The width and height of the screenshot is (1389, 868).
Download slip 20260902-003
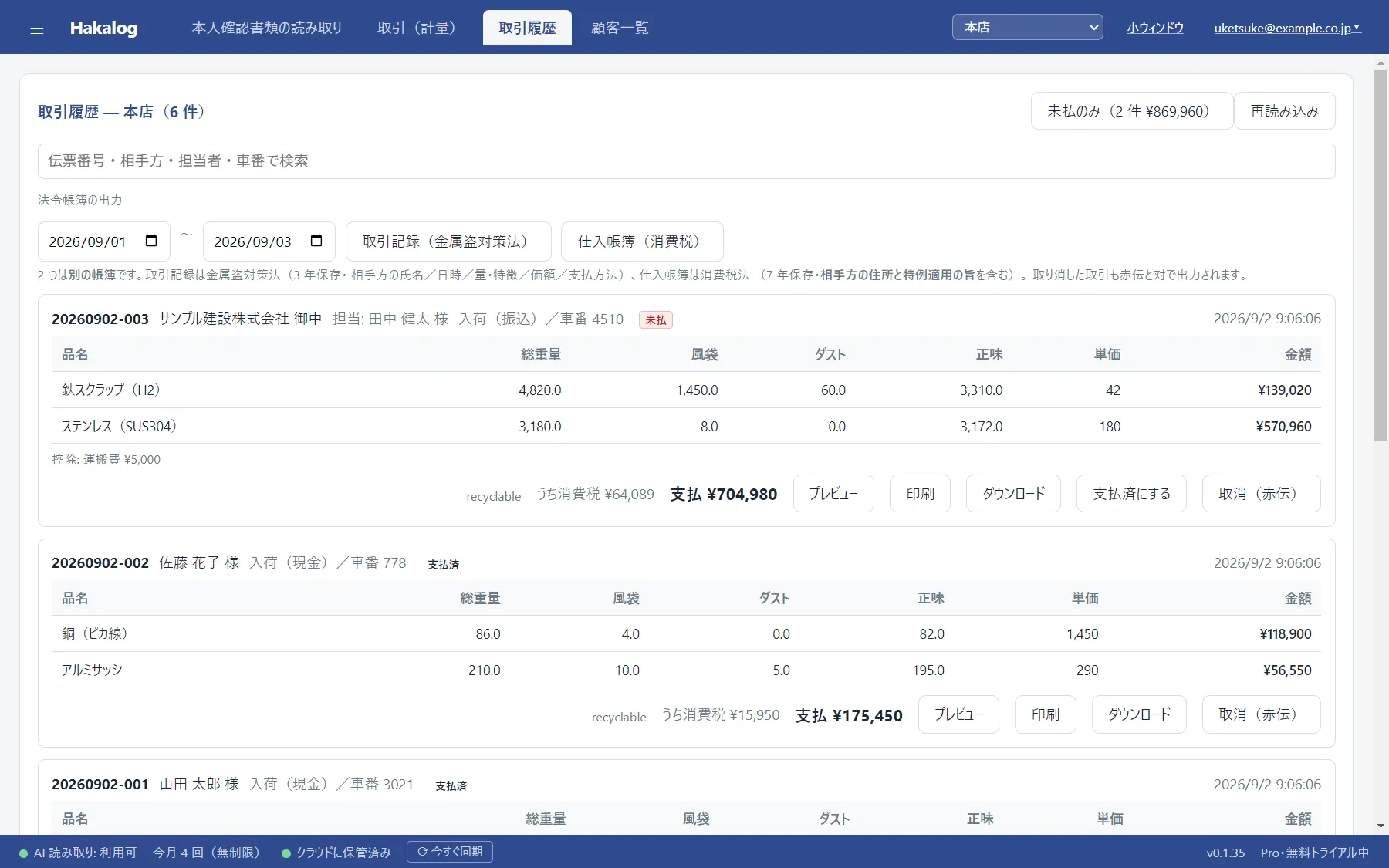coord(1013,493)
